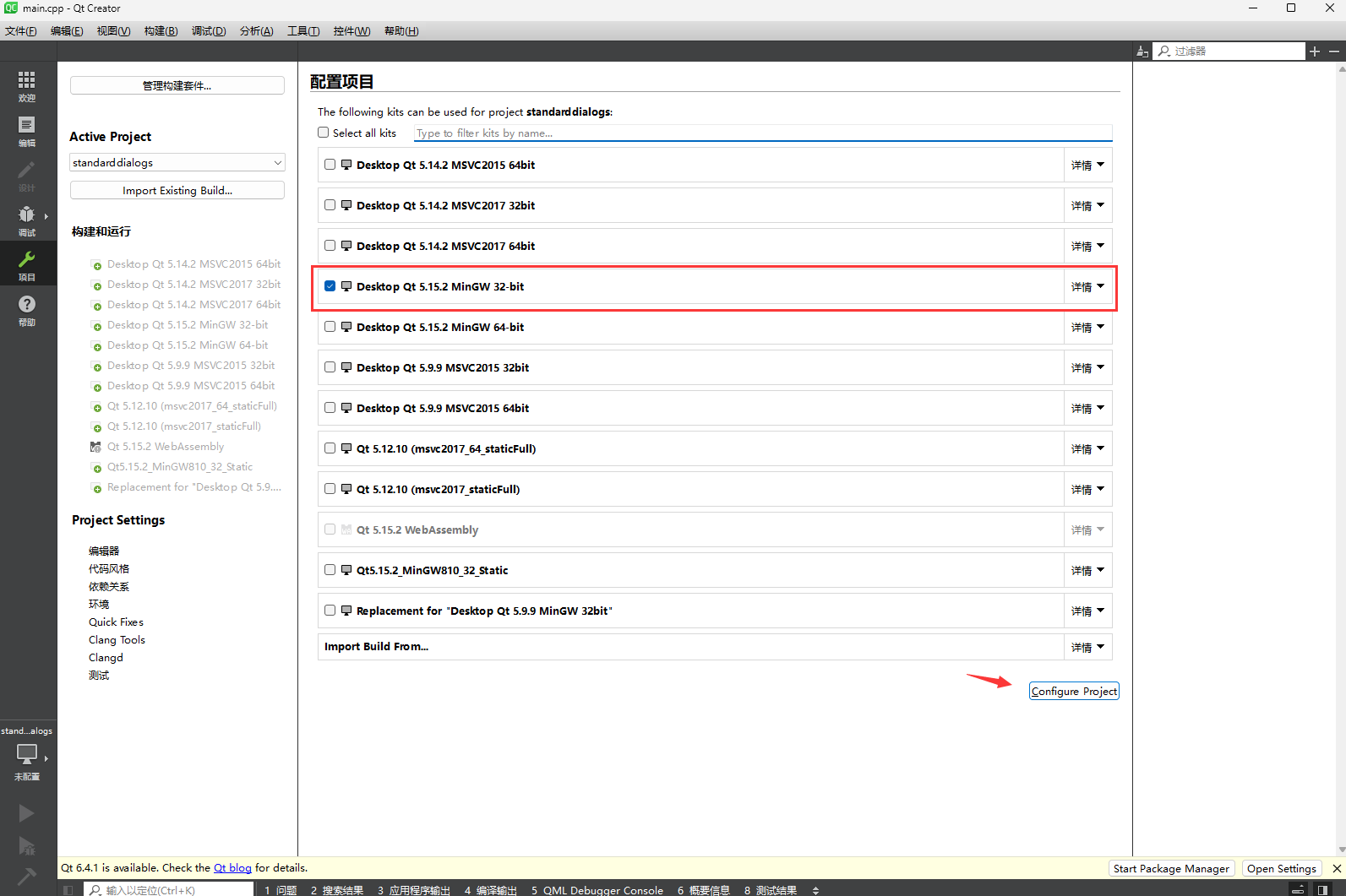Screen dimensions: 1346x896
Task: Click the icon left of the filter box
Action: pos(1142,52)
